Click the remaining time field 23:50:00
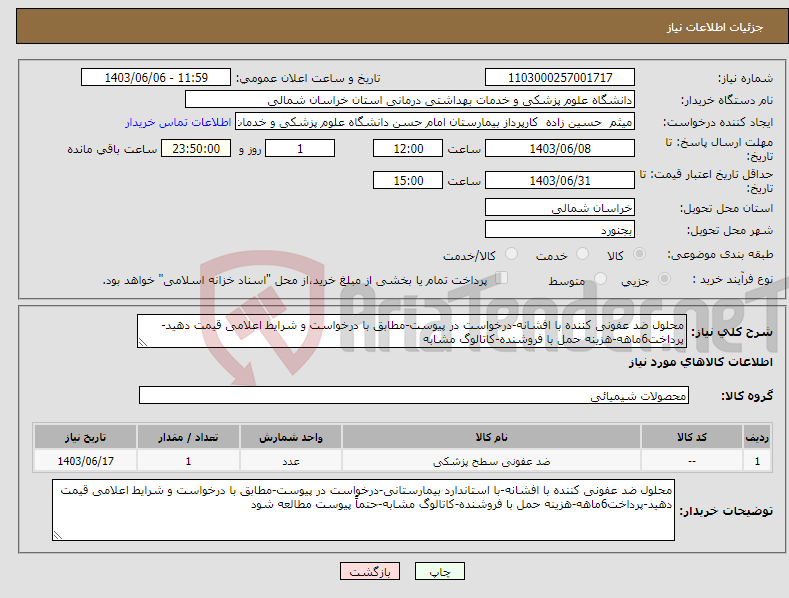Image resolution: width=789 pixels, height=598 pixels. (196, 148)
